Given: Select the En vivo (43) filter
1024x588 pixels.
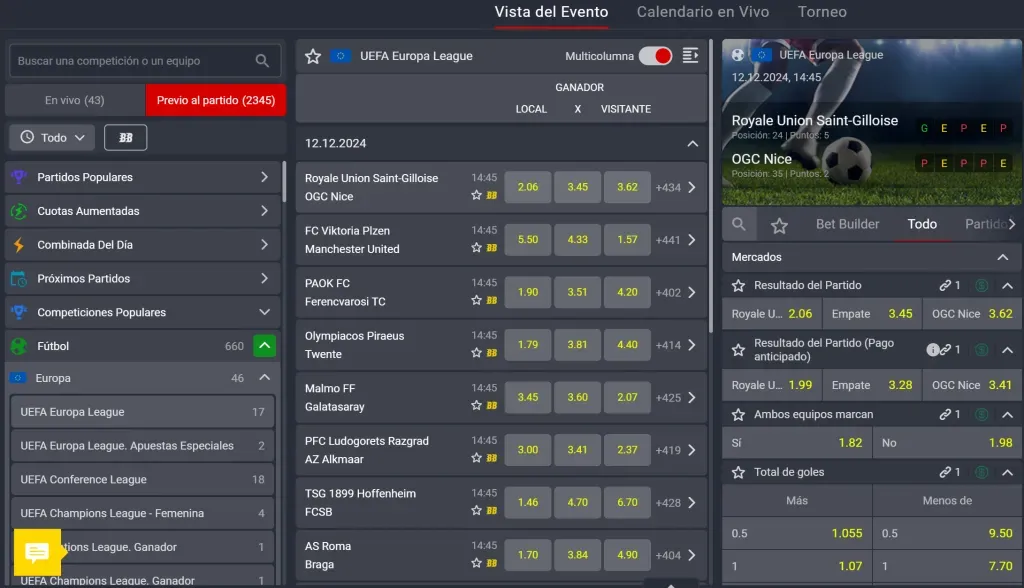Looking at the screenshot, I should coord(75,100).
